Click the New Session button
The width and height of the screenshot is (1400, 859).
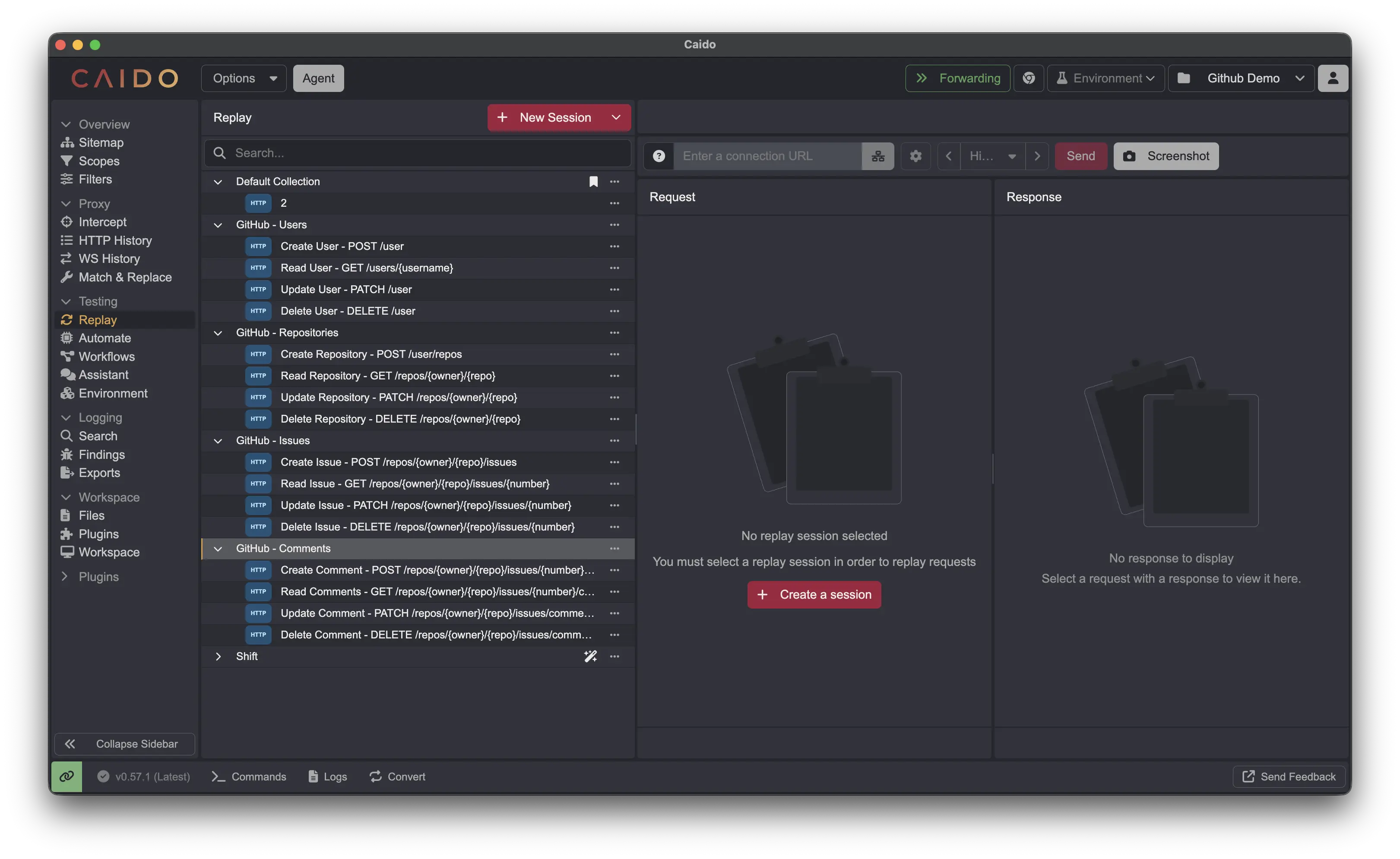pyautogui.click(x=545, y=117)
